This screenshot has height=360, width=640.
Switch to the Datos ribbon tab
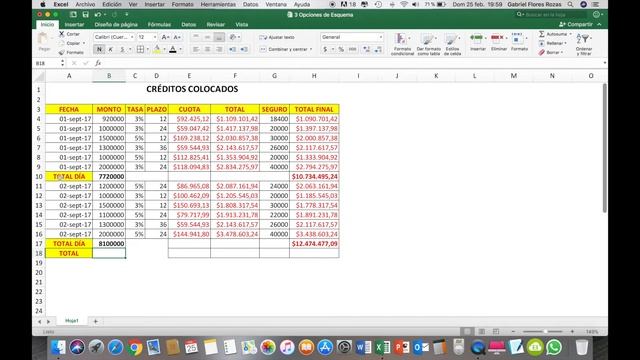point(189,24)
